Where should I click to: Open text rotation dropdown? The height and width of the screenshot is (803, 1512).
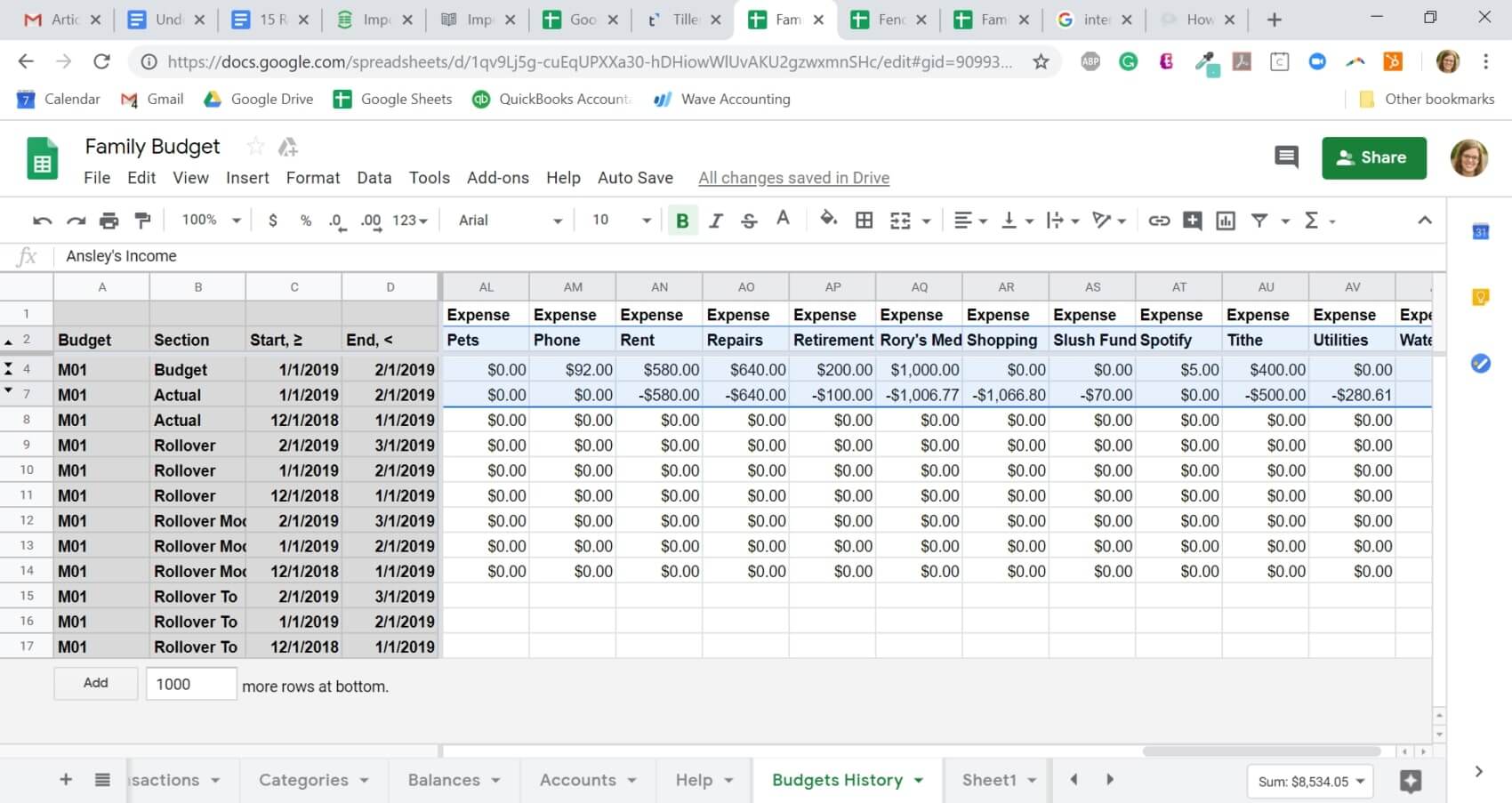[x=1109, y=221]
